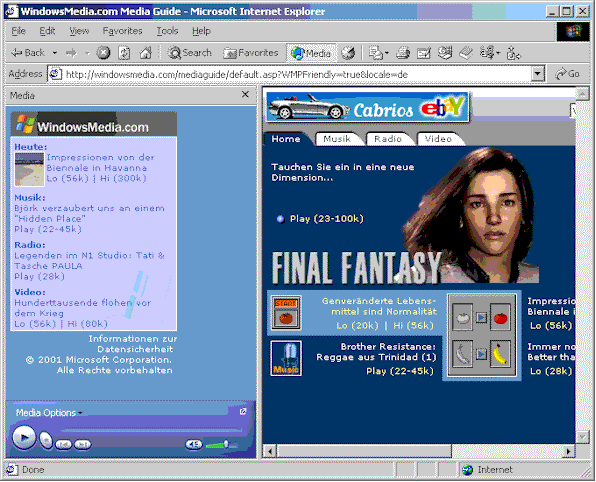Open the Search toolbar button
Screen dimensions: 596x482
click(190, 53)
